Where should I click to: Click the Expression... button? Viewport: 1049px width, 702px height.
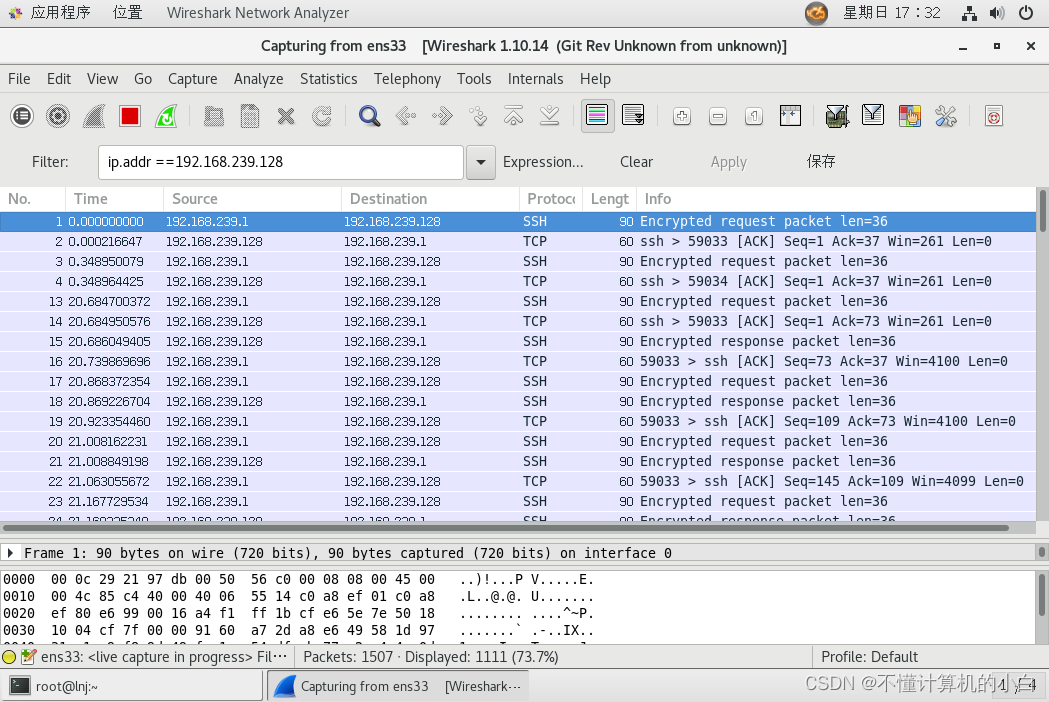(x=543, y=162)
